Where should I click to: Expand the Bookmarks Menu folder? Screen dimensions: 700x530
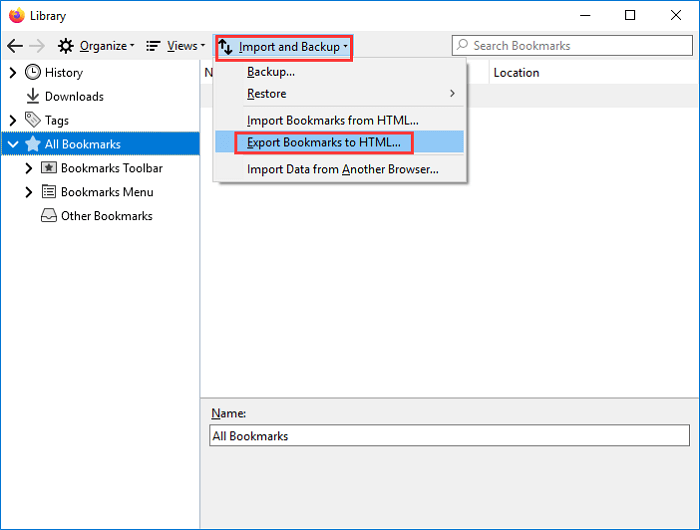pos(29,192)
